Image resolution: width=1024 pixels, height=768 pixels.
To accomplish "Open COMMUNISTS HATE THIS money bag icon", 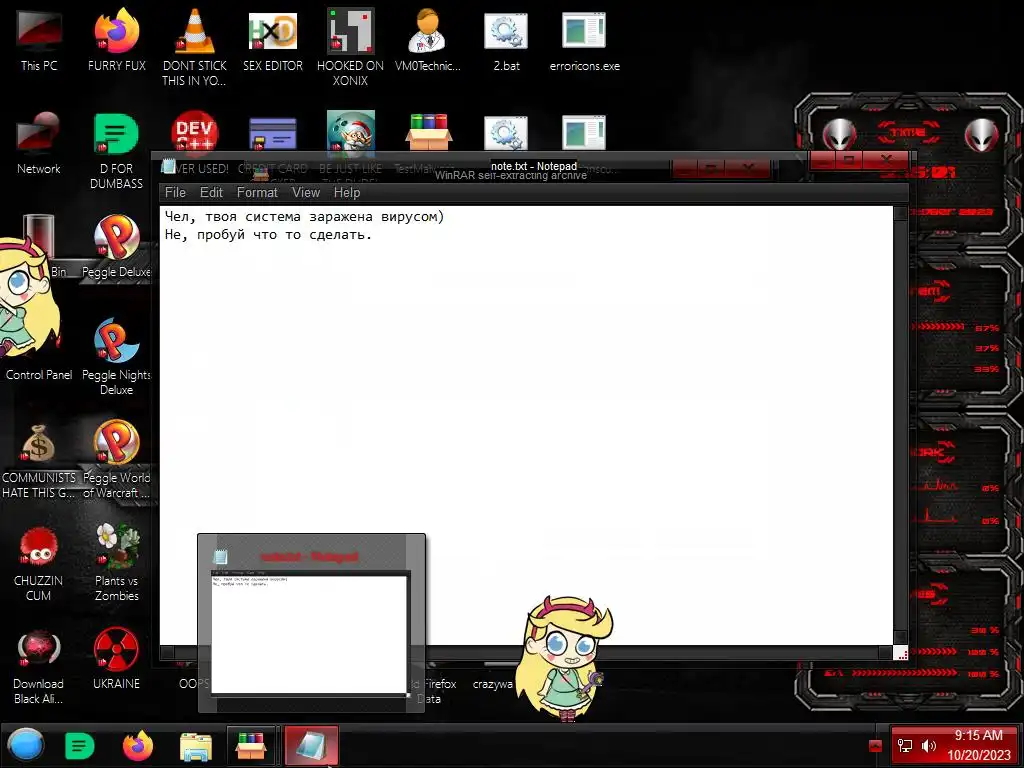I will (x=39, y=460).
